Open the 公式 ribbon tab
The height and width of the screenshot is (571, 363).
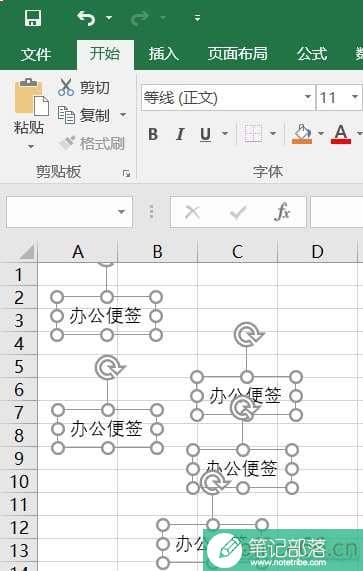[x=312, y=54]
